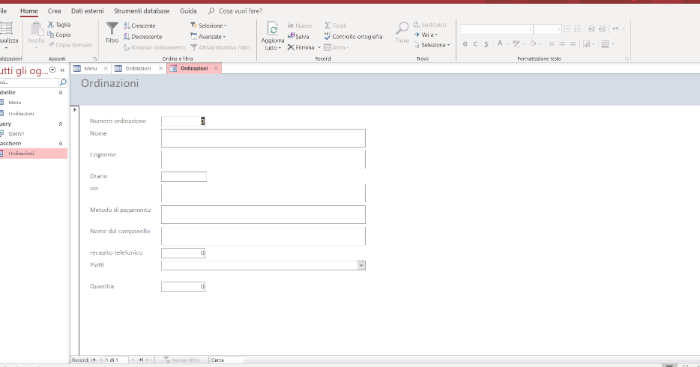Click the Cerca box in record bar
Screen dimensions: 700x367
(226, 360)
